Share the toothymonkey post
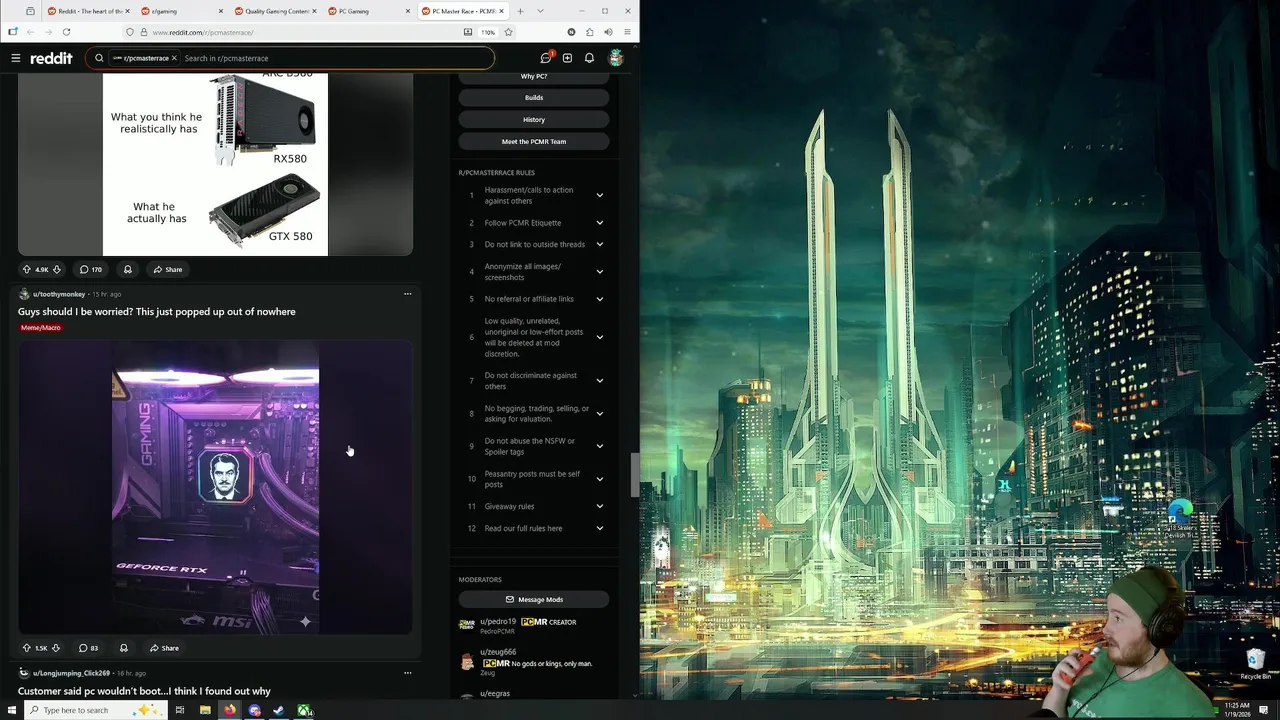Viewport: 1280px width, 720px height. [164, 648]
